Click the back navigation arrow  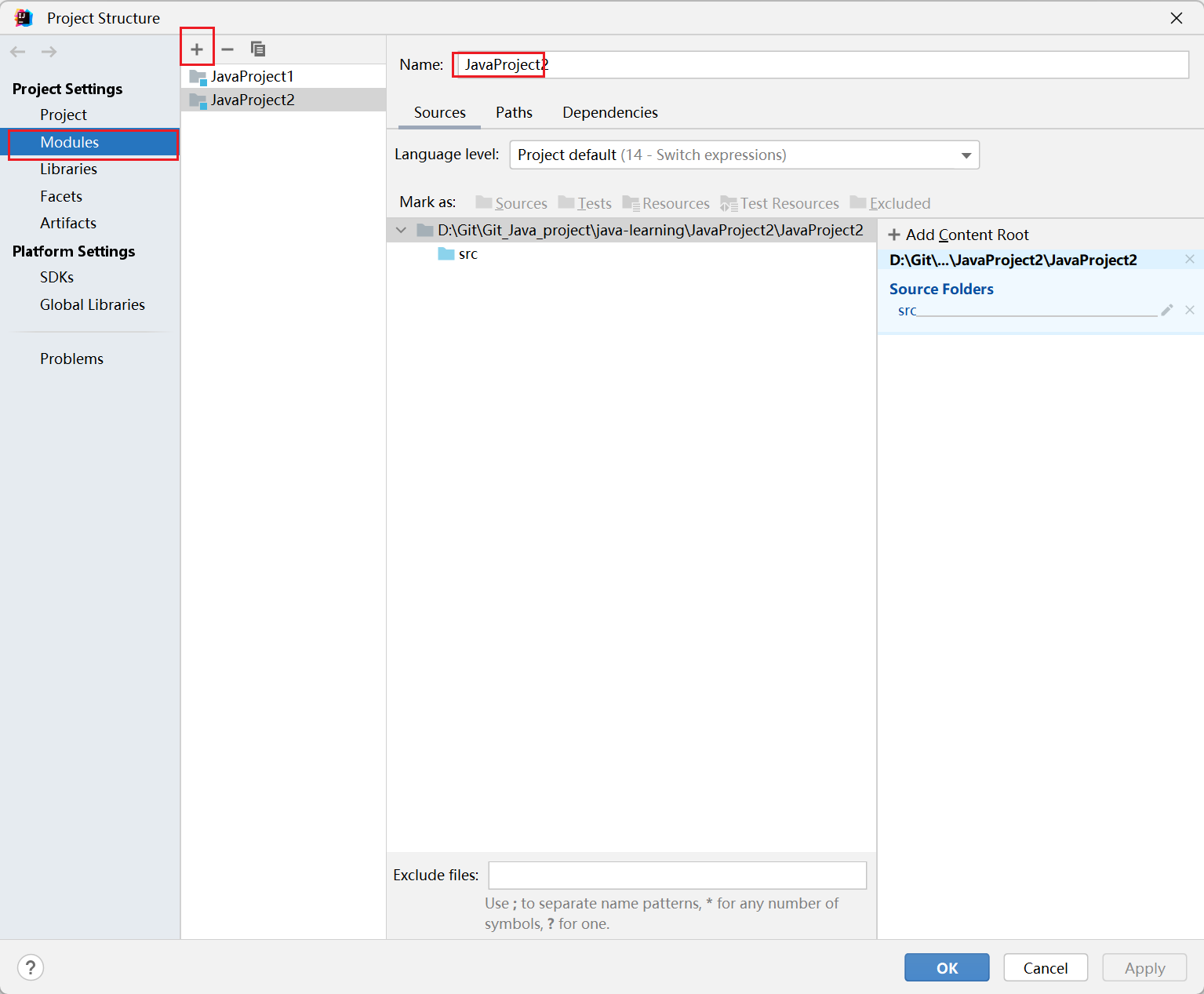click(18, 52)
